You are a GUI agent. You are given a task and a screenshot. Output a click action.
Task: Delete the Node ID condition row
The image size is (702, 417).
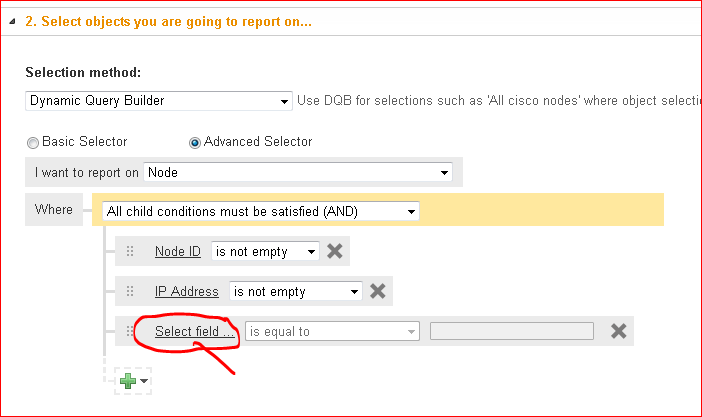[x=335, y=252]
